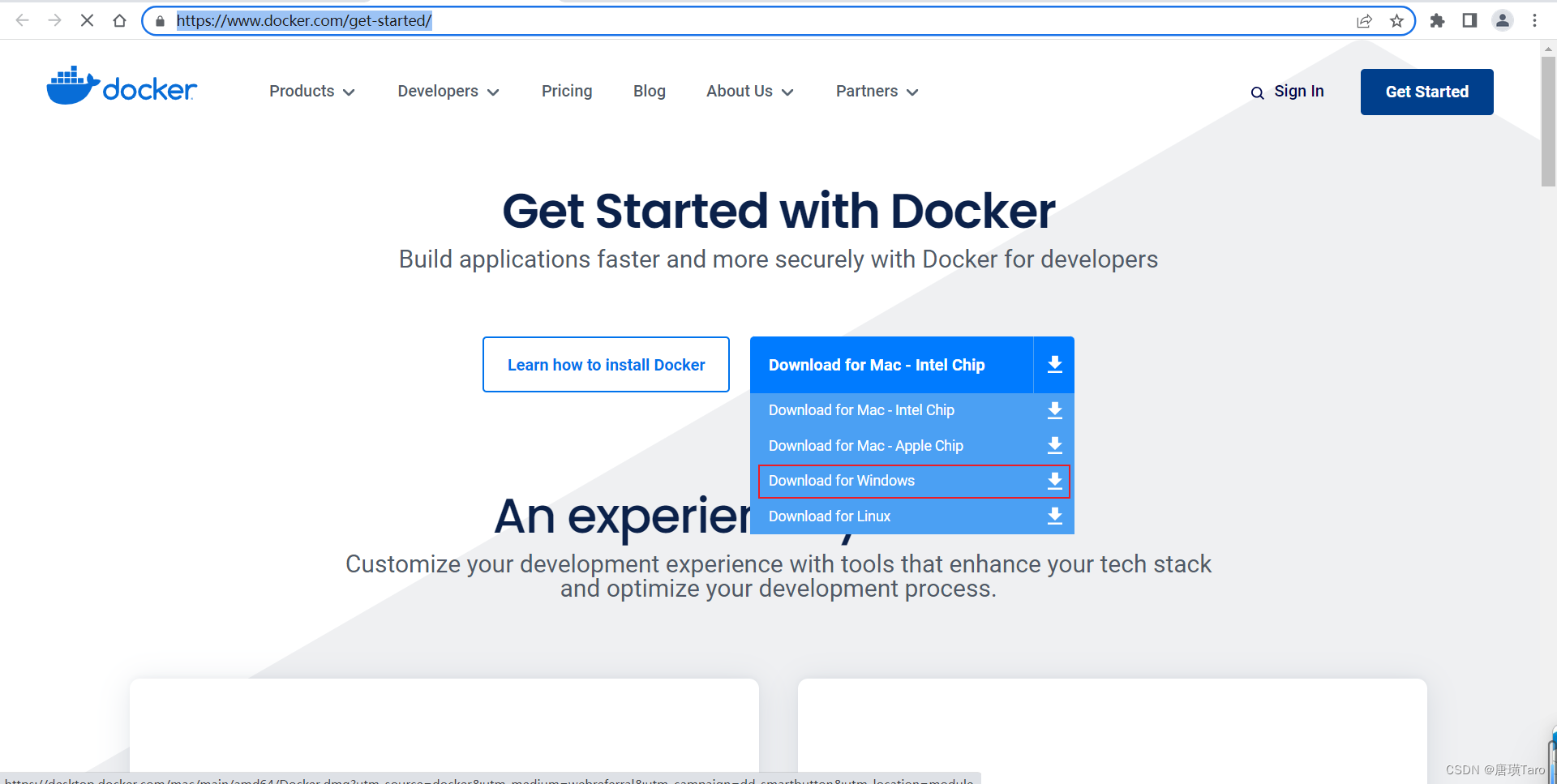Expand the Partners menu
This screenshot has width=1557, height=784.
pos(877,92)
